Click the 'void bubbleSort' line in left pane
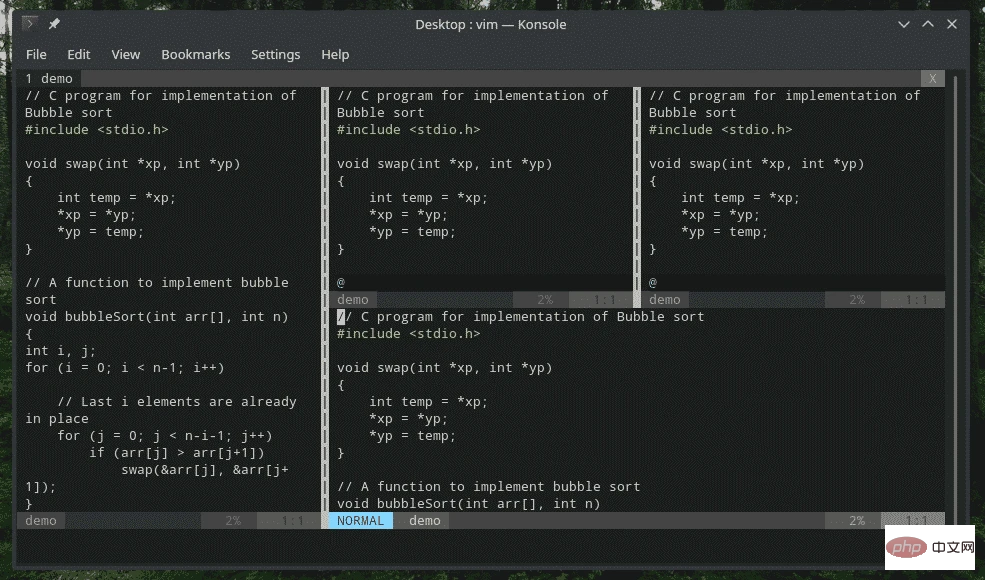 coord(156,317)
